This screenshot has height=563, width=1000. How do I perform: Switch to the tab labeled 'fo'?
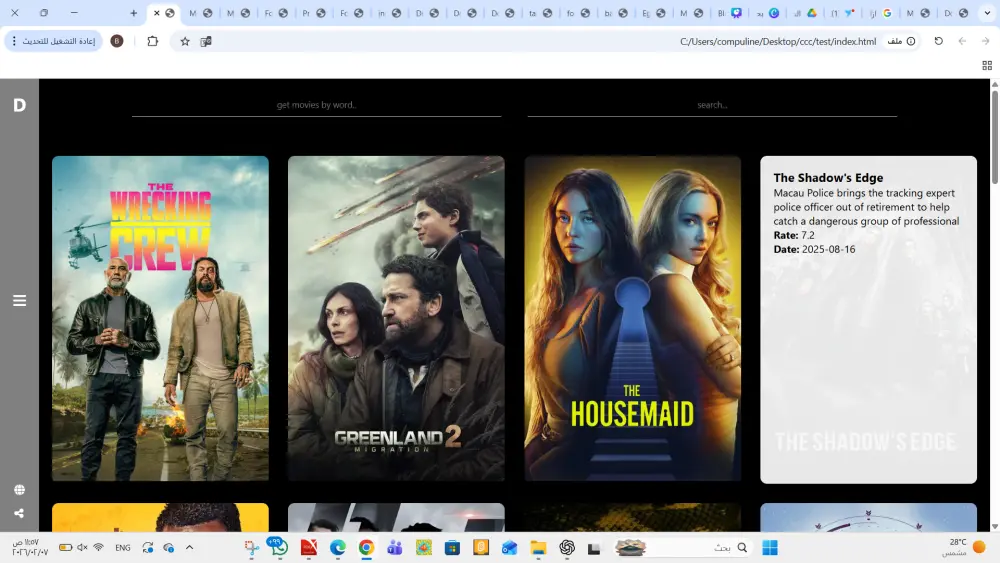click(577, 13)
